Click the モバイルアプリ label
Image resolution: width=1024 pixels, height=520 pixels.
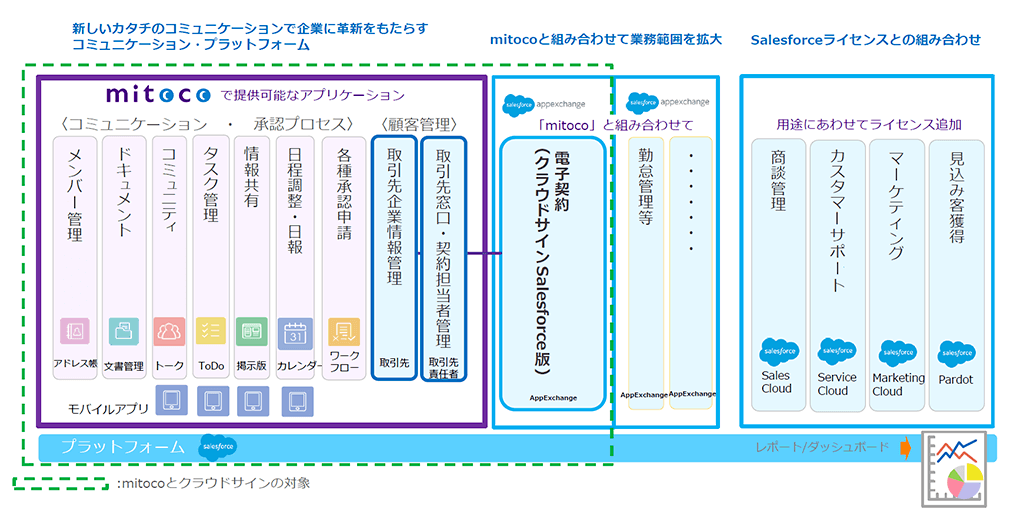pos(108,410)
